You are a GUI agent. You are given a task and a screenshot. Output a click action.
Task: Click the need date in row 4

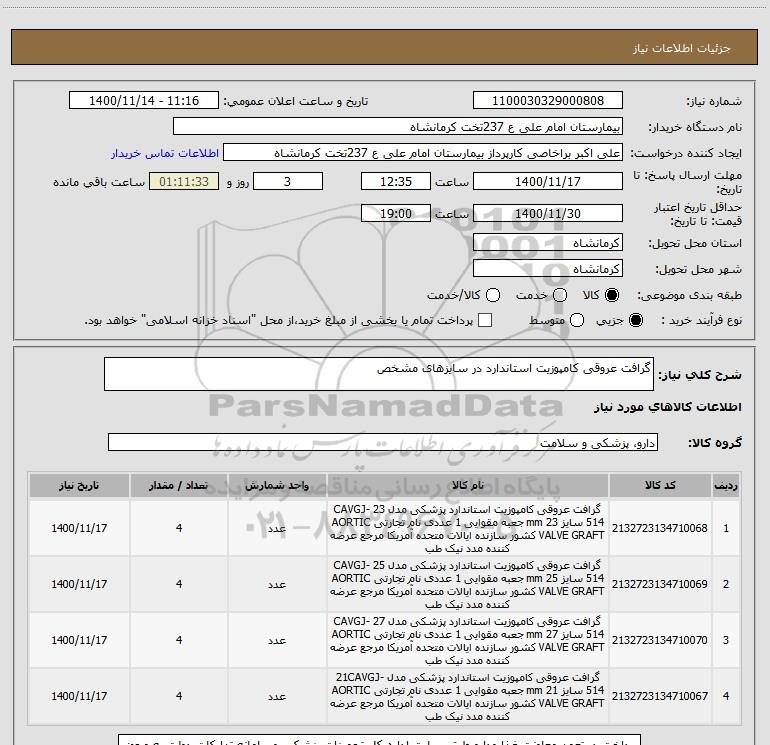point(79,696)
